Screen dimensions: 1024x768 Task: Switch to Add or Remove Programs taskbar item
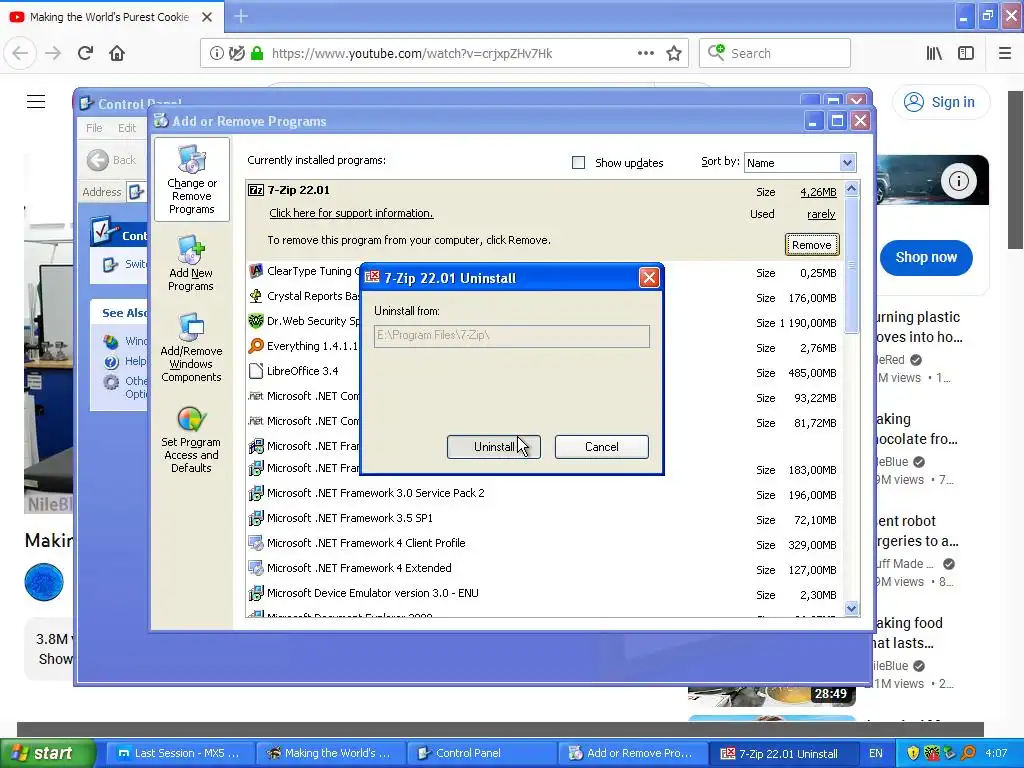(633, 753)
